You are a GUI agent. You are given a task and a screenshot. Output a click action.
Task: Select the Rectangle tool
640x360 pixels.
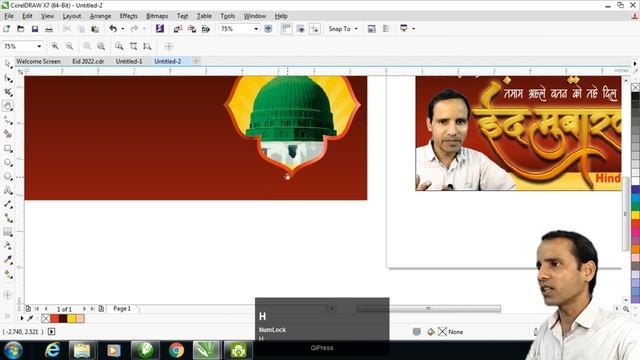point(8,148)
